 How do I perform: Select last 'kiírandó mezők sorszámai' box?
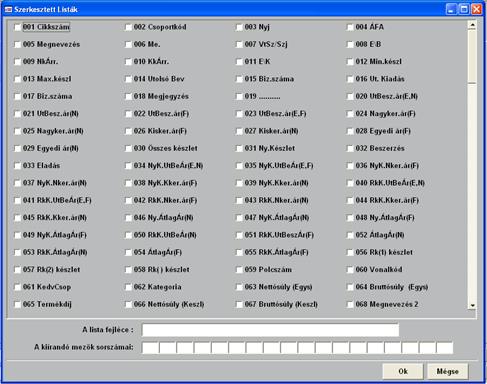click(x=445, y=348)
